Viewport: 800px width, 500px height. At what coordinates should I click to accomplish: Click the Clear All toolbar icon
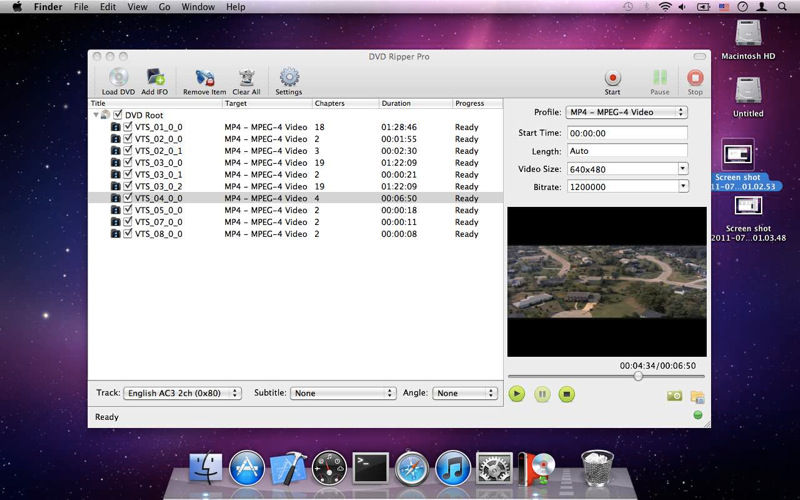click(247, 78)
